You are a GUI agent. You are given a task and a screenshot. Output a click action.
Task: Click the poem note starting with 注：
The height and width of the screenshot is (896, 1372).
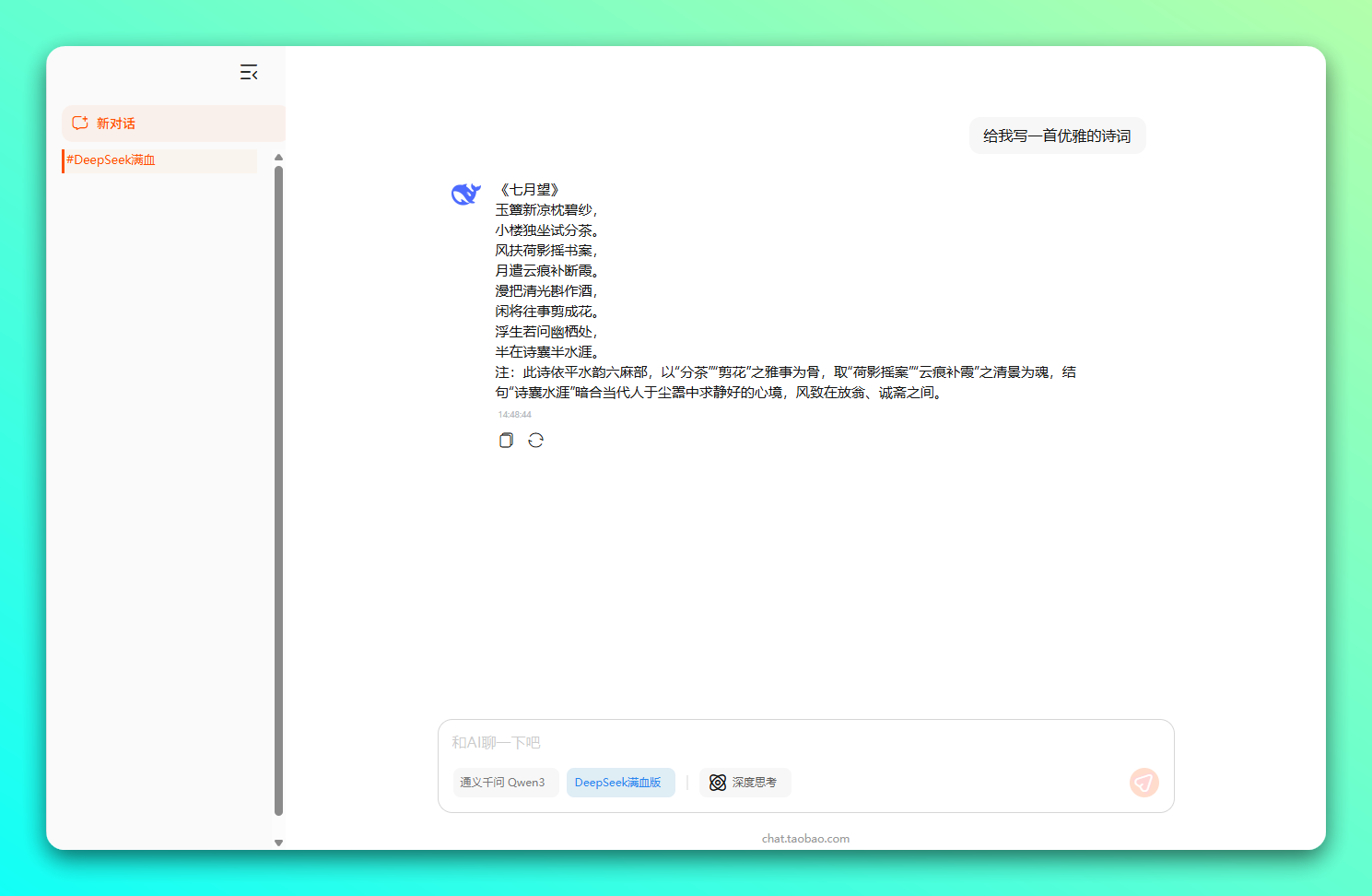[x=785, y=383]
